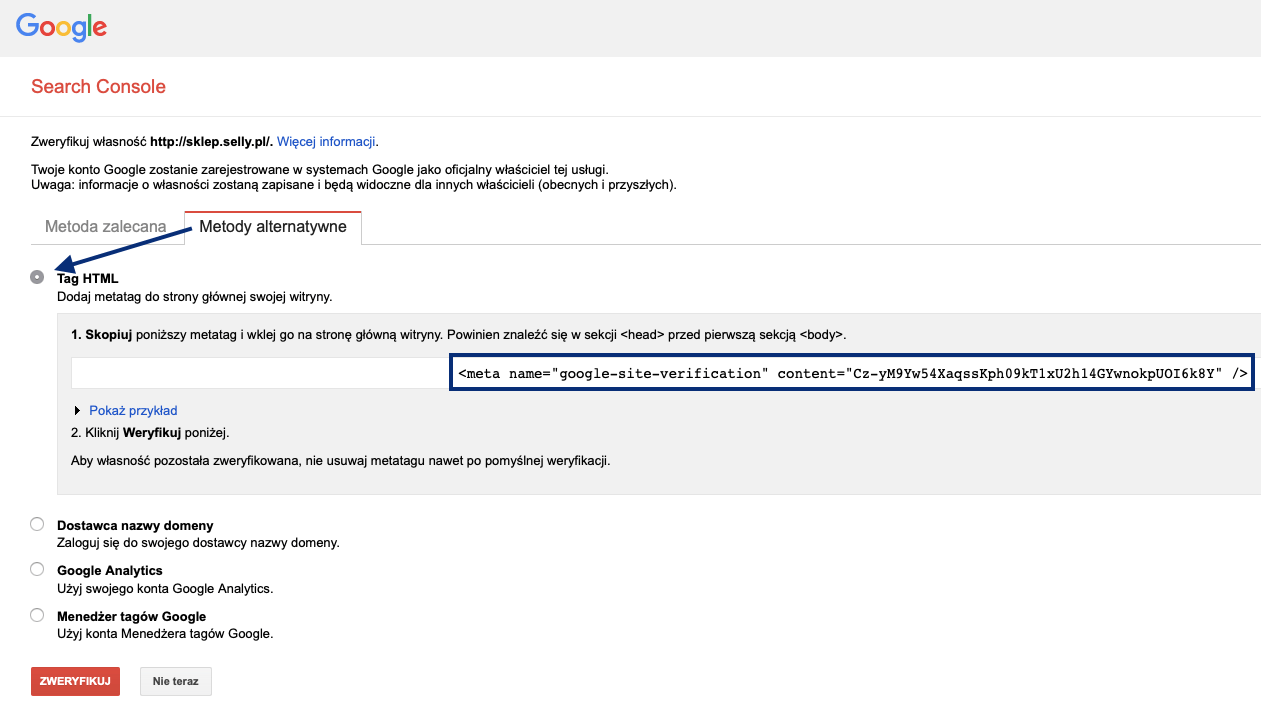Click the Google Analytics label
The image size is (1261, 719).
point(110,570)
